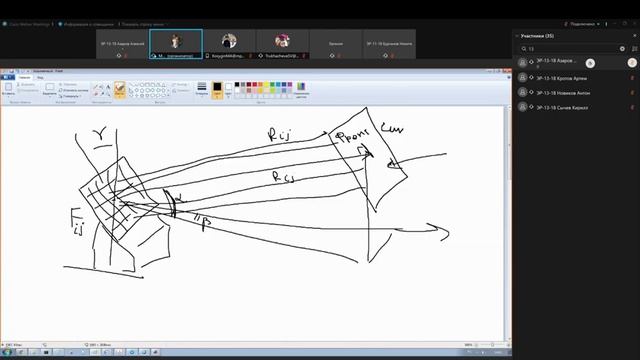Select the ЭР-11-18 participant video tile
Screen dimensions: 640x360
tap(389, 44)
